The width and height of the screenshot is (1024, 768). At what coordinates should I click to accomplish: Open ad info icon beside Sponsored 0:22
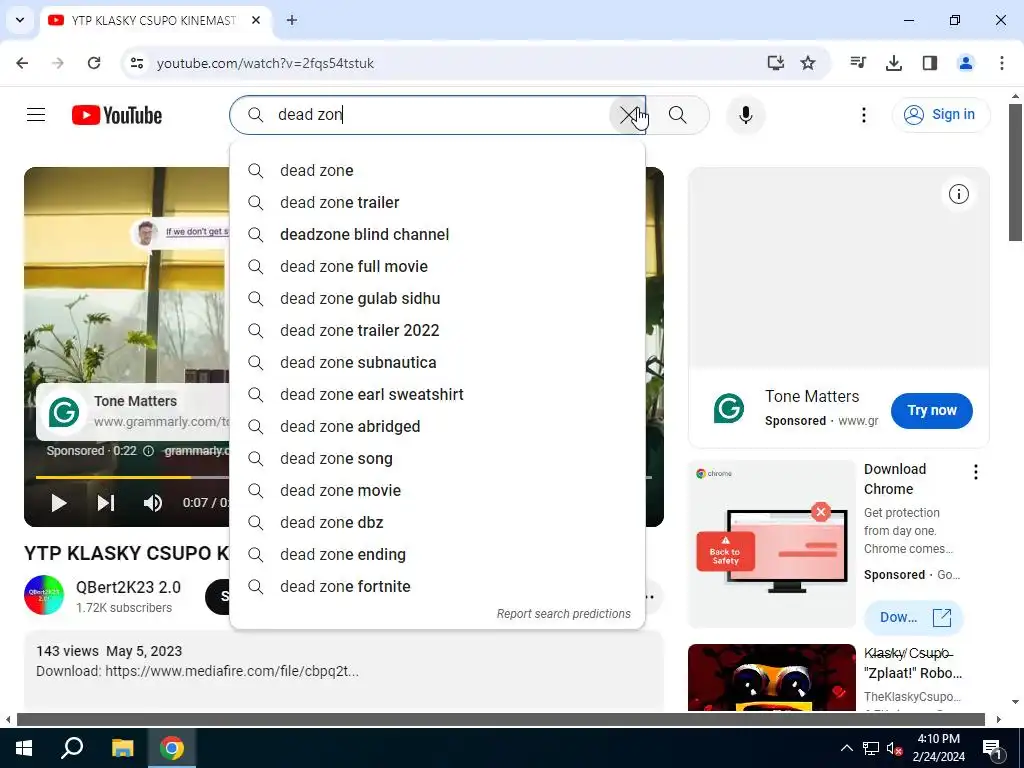(148, 451)
